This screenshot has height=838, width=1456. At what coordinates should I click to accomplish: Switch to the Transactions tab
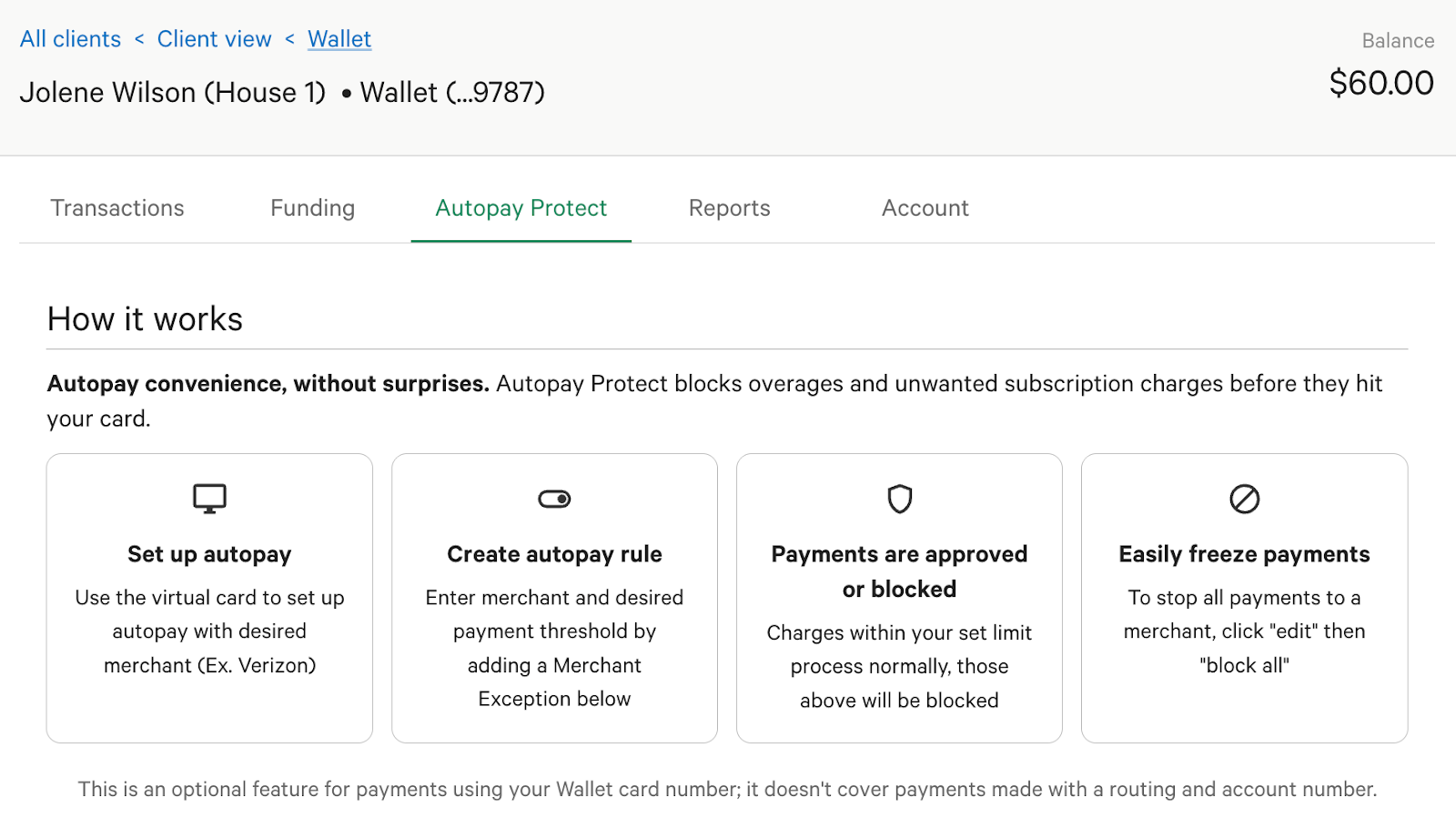[117, 208]
